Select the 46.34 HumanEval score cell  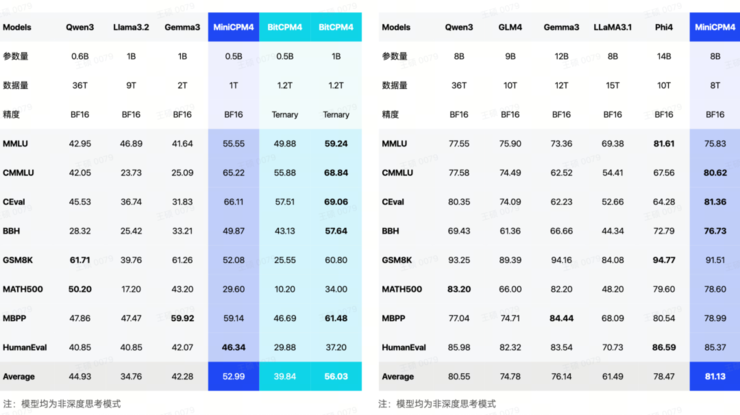233,347
